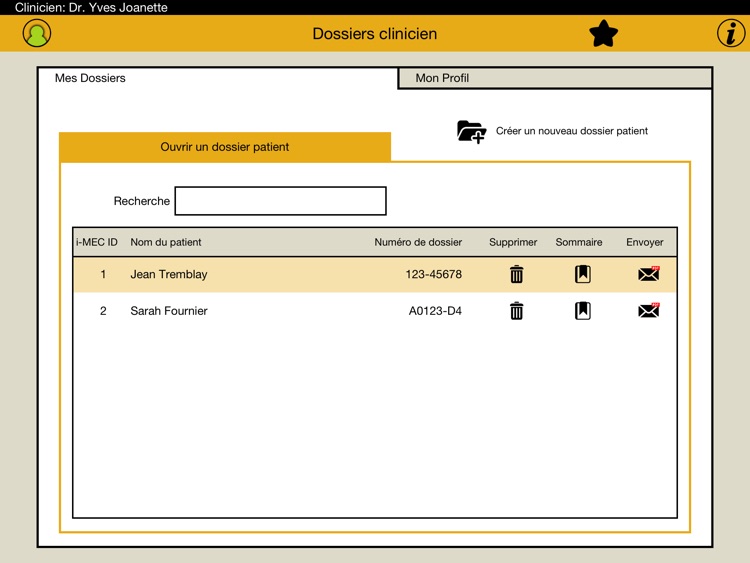The image size is (750, 563).
Task: Select the Ouvrir un dossier patient tab
Action: tap(225, 147)
